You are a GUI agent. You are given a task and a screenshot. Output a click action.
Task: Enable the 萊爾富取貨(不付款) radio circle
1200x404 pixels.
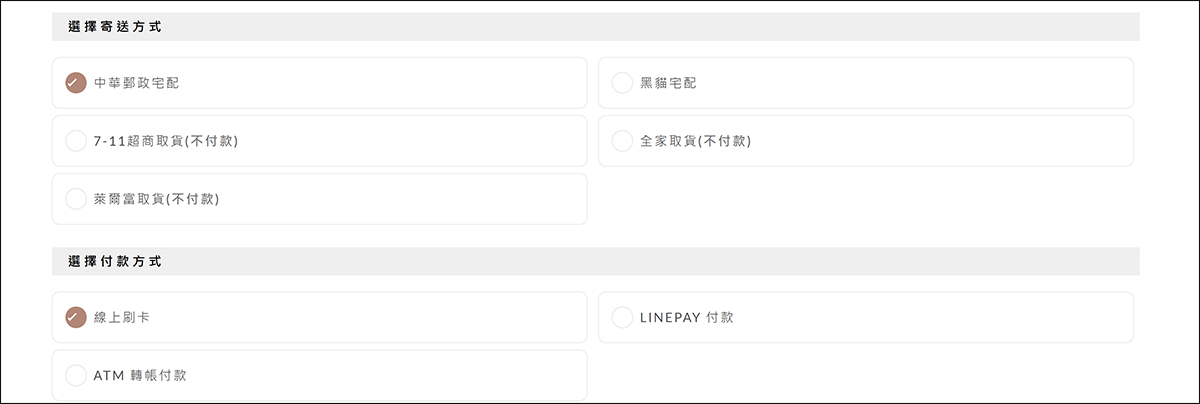coord(75,199)
